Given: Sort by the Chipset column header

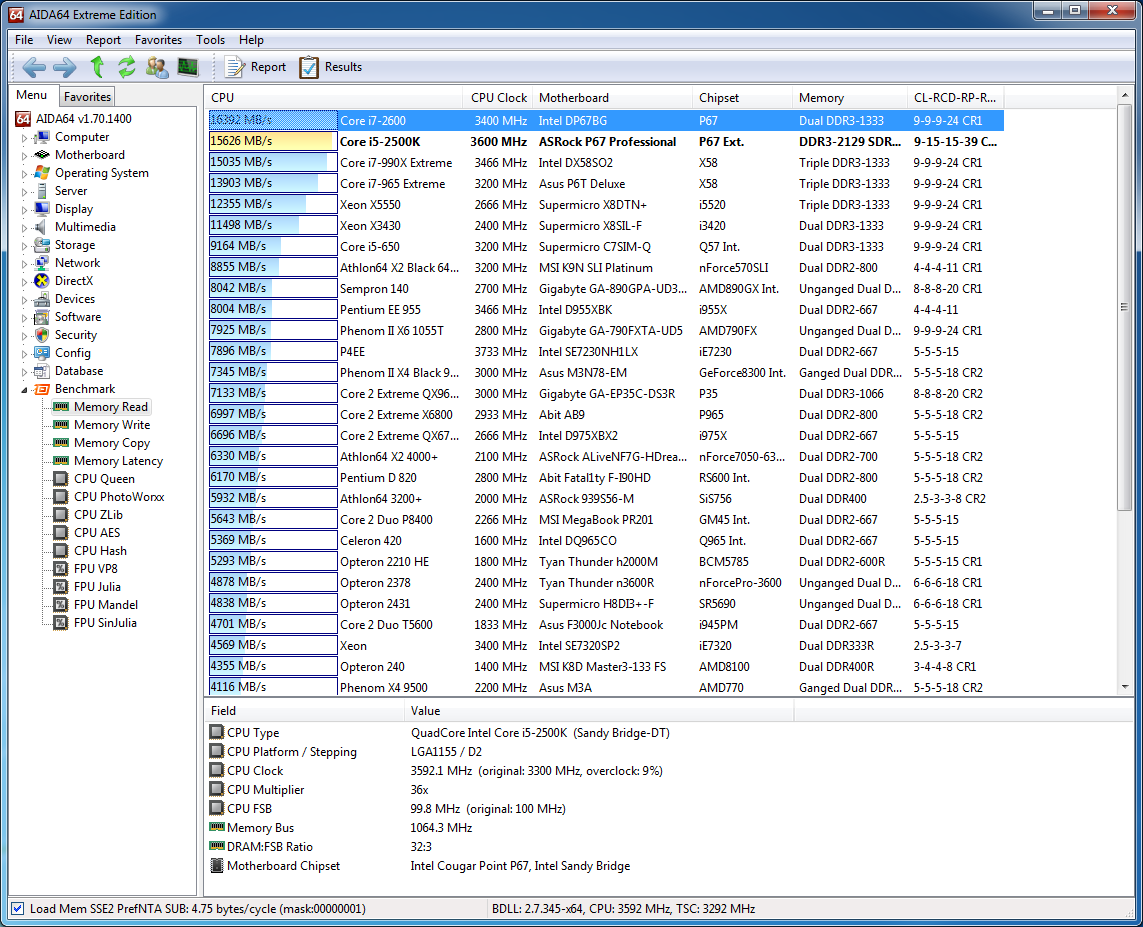Looking at the screenshot, I should [x=719, y=98].
